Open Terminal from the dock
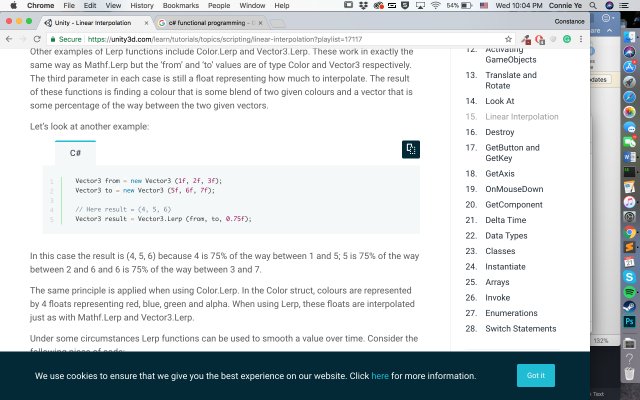Screen dimensions: 640x400 629,172
